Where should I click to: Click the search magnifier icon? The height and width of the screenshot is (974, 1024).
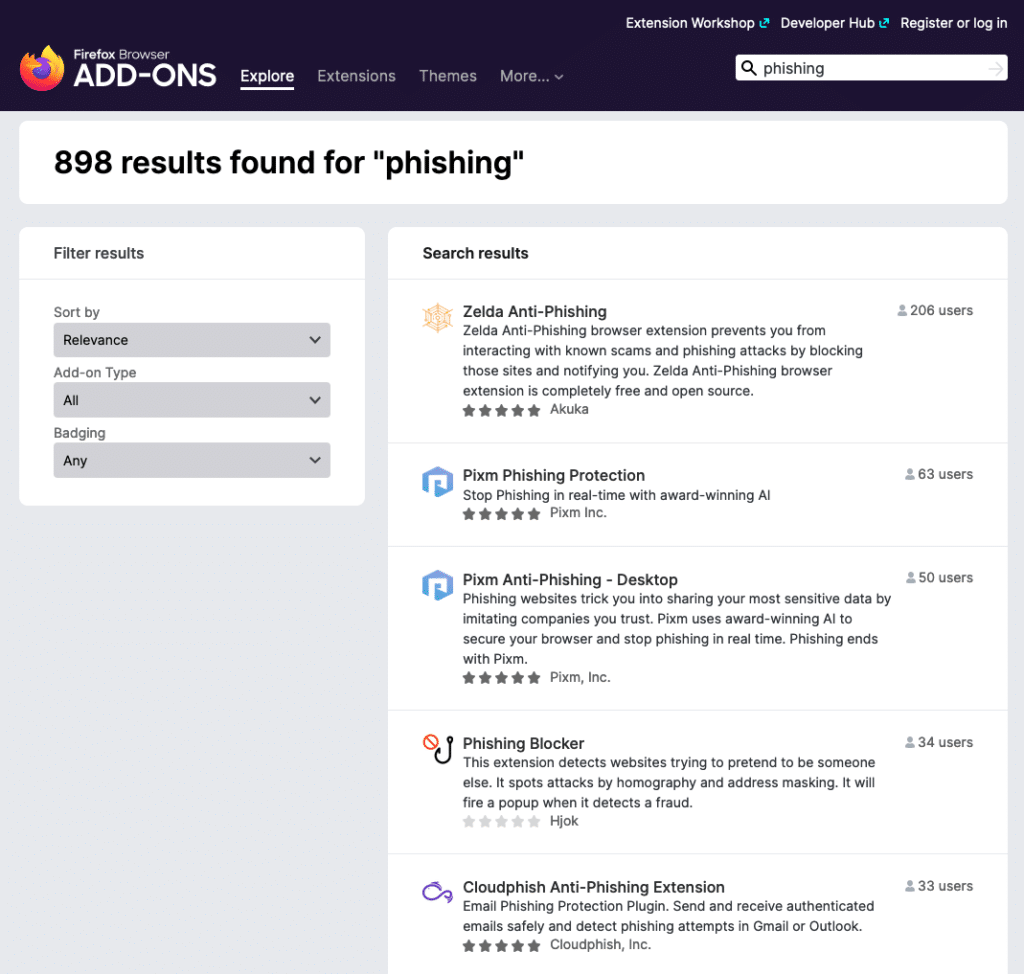click(749, 68)
